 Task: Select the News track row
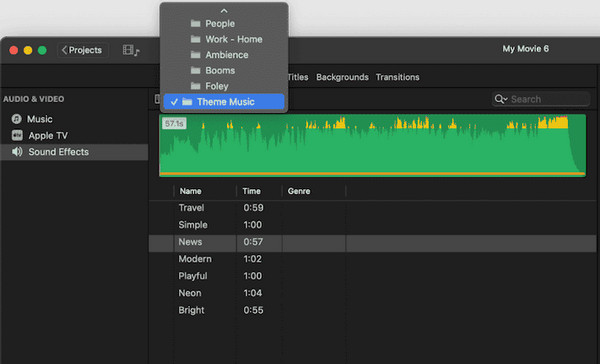(x=372, y=242)
